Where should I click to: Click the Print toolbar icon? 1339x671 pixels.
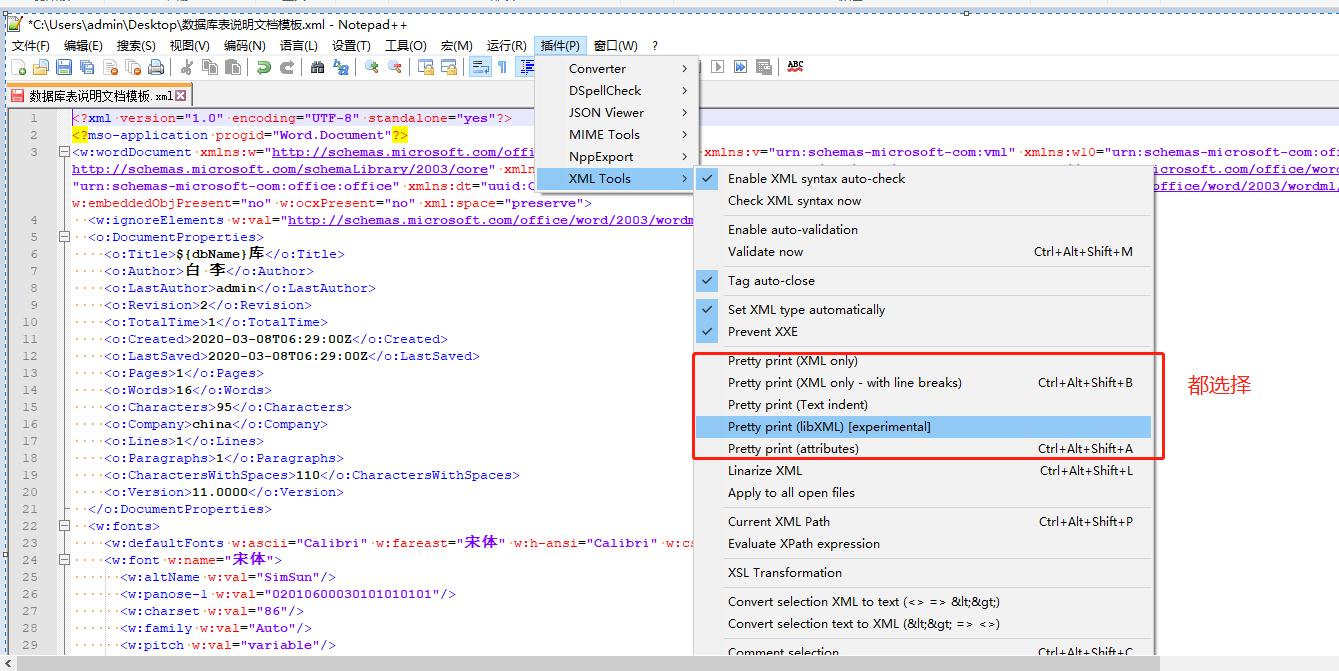[156, 67]
